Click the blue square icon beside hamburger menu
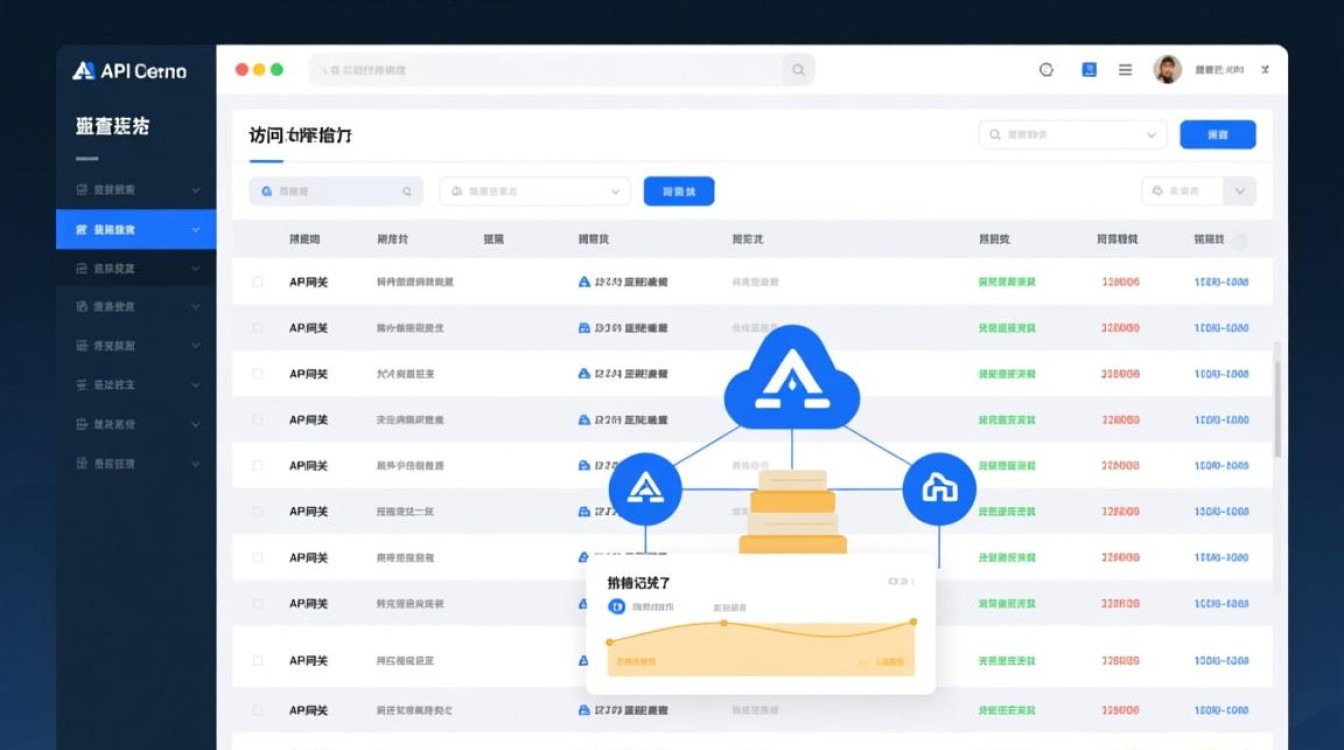 [1090, 70]
